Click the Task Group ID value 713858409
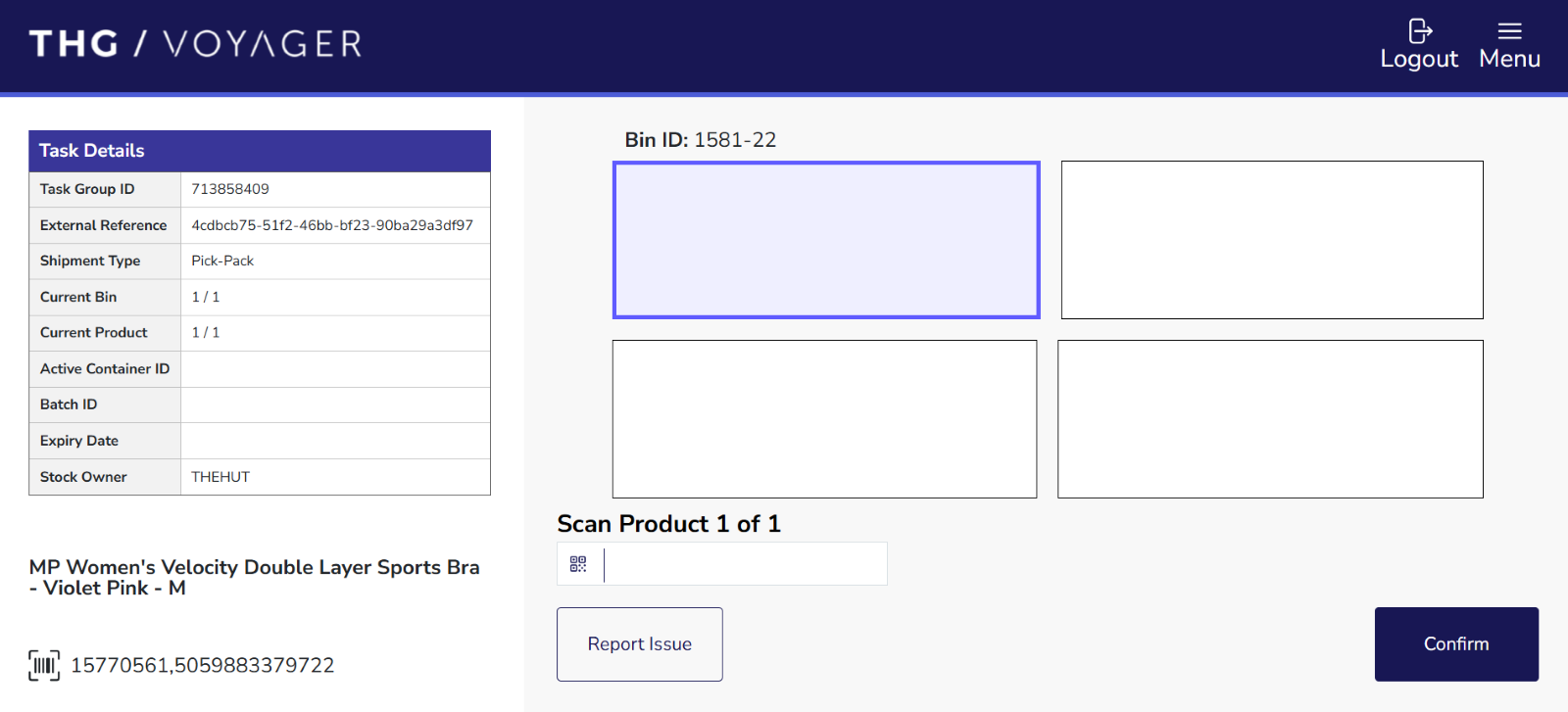 click(x=230, y=189)
